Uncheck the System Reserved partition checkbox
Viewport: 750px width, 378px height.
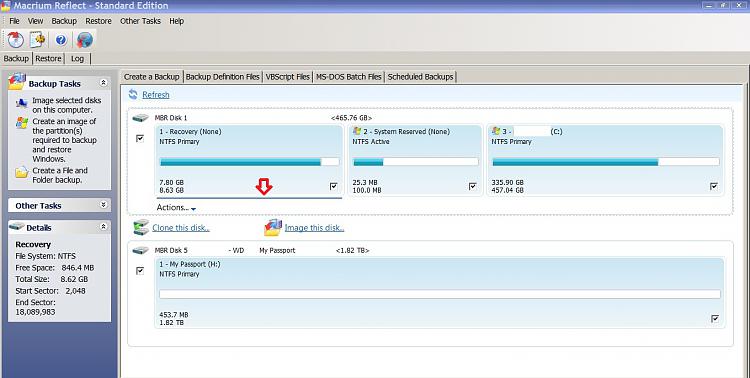click(x=473, y=186)
